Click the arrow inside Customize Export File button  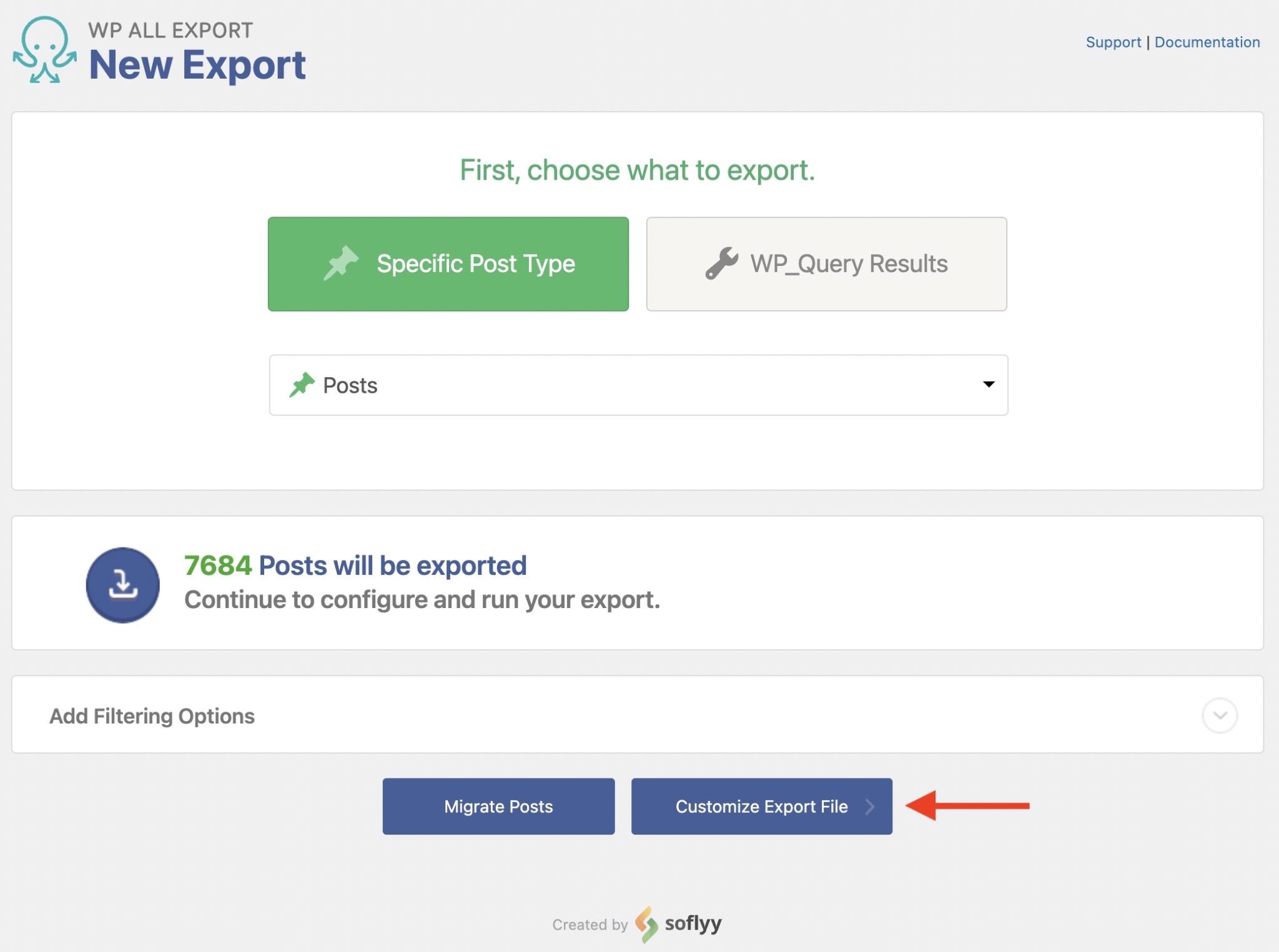[872, 806]
